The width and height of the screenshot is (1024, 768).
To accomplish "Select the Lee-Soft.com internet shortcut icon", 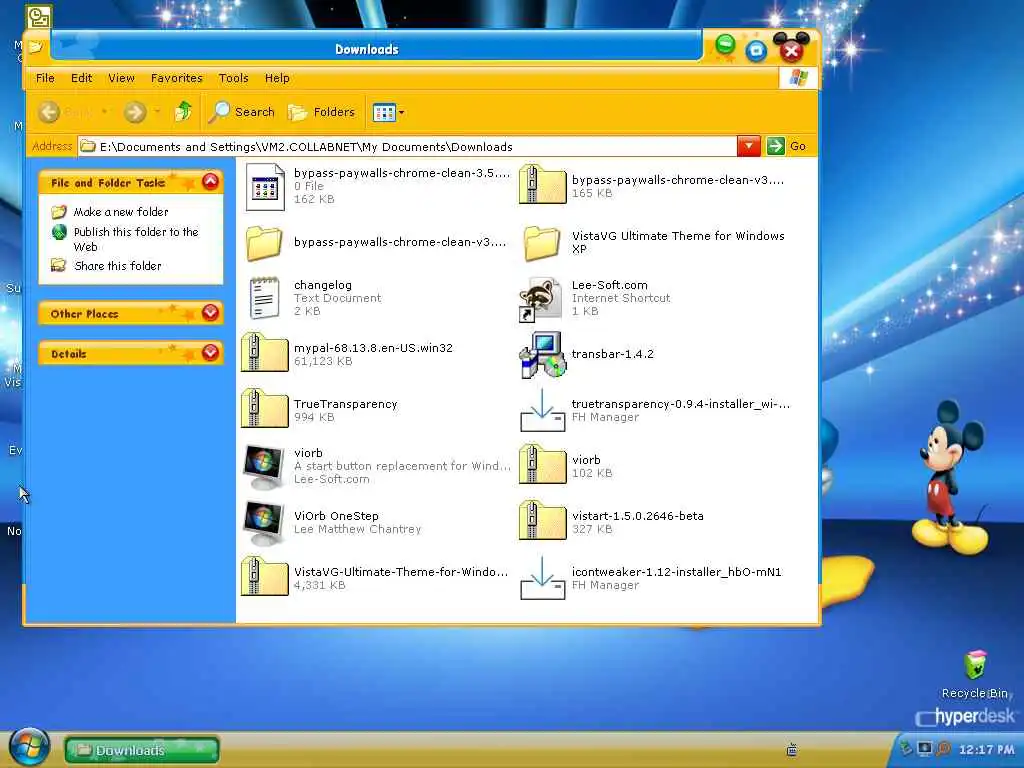I will [x=541, y=299].
